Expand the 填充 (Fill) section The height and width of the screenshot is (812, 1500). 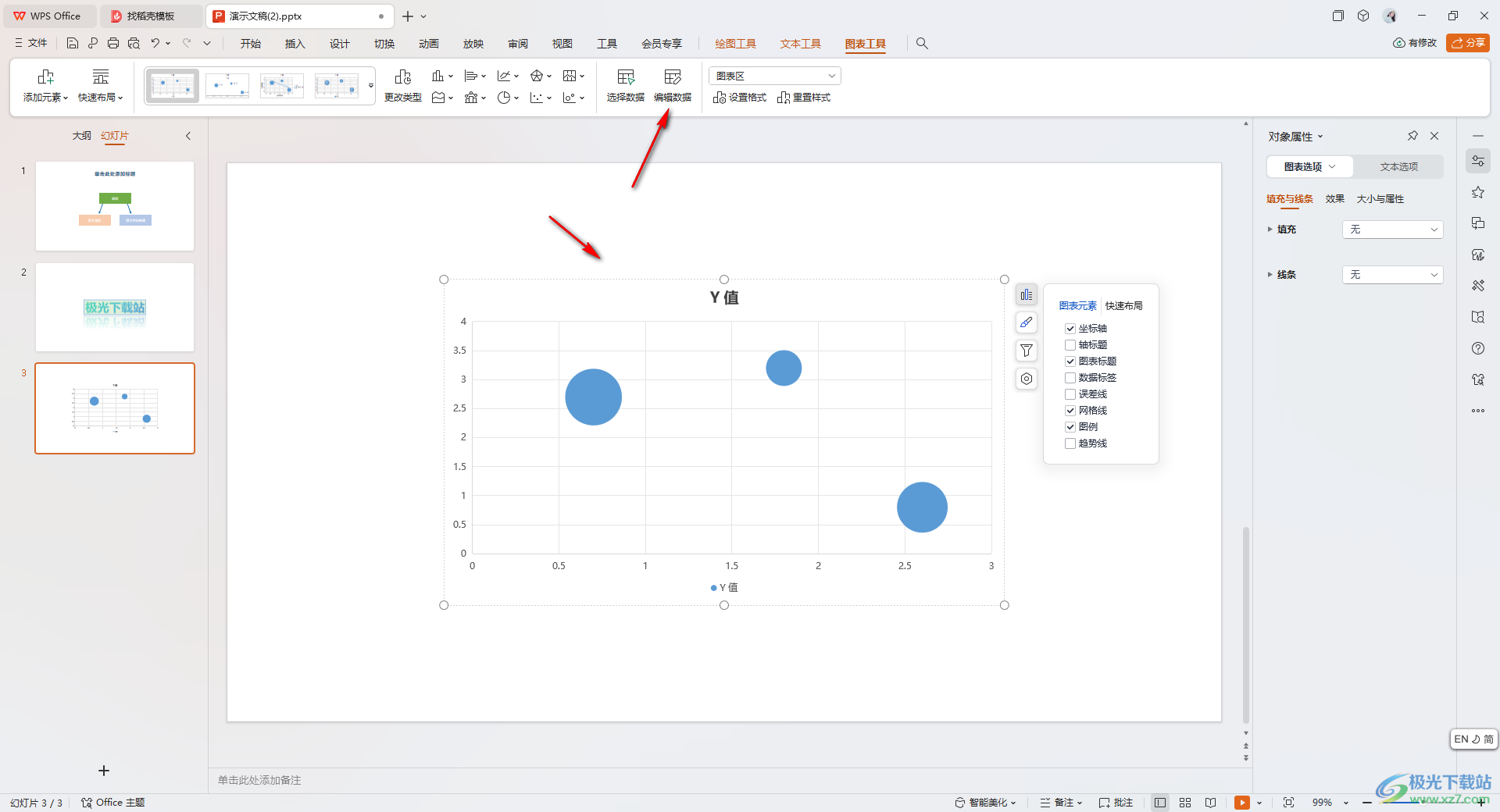(1270, 230)
